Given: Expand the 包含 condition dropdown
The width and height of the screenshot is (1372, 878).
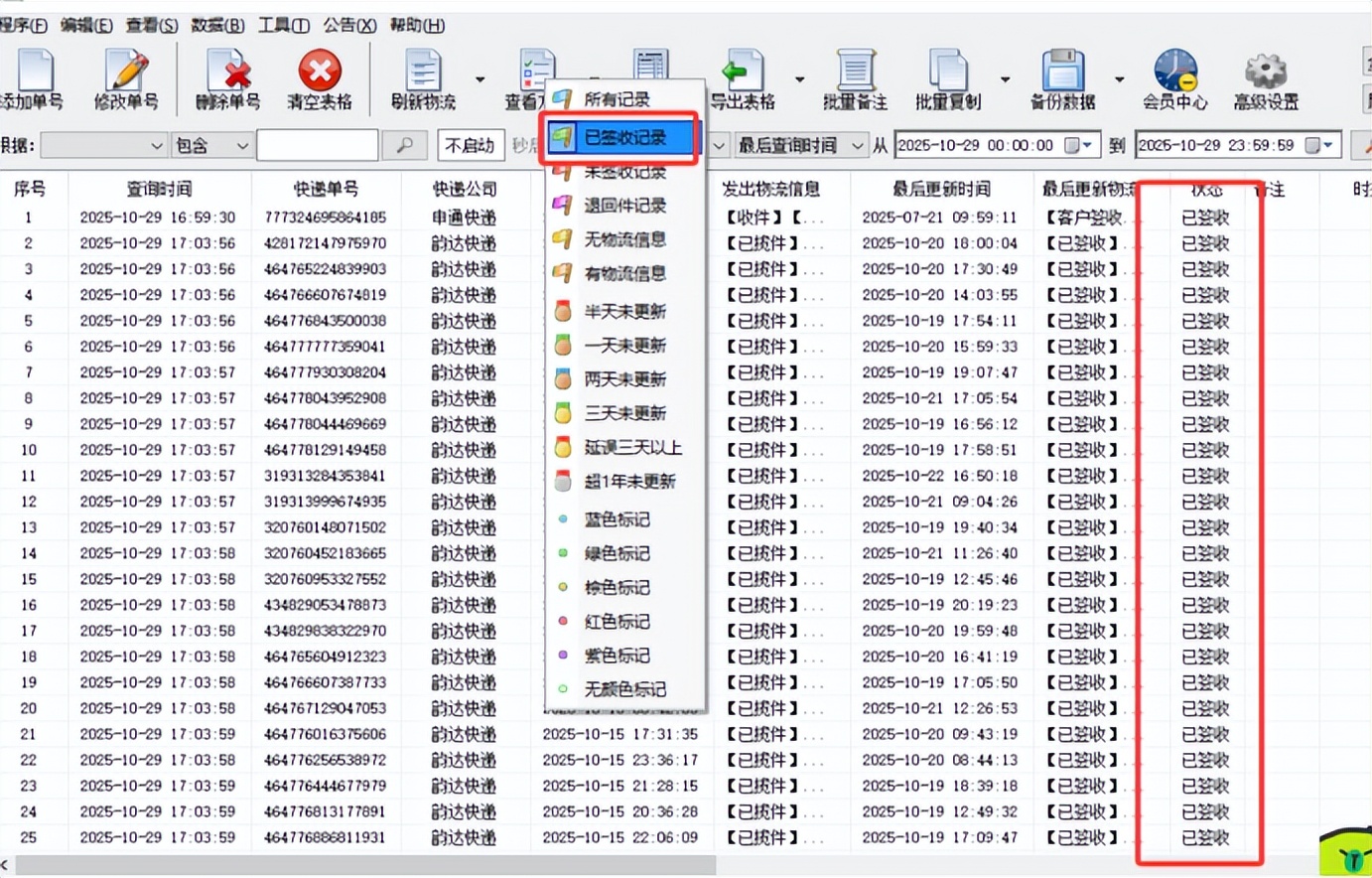Looking at the screenshot, I should click(x=241, y=146).
